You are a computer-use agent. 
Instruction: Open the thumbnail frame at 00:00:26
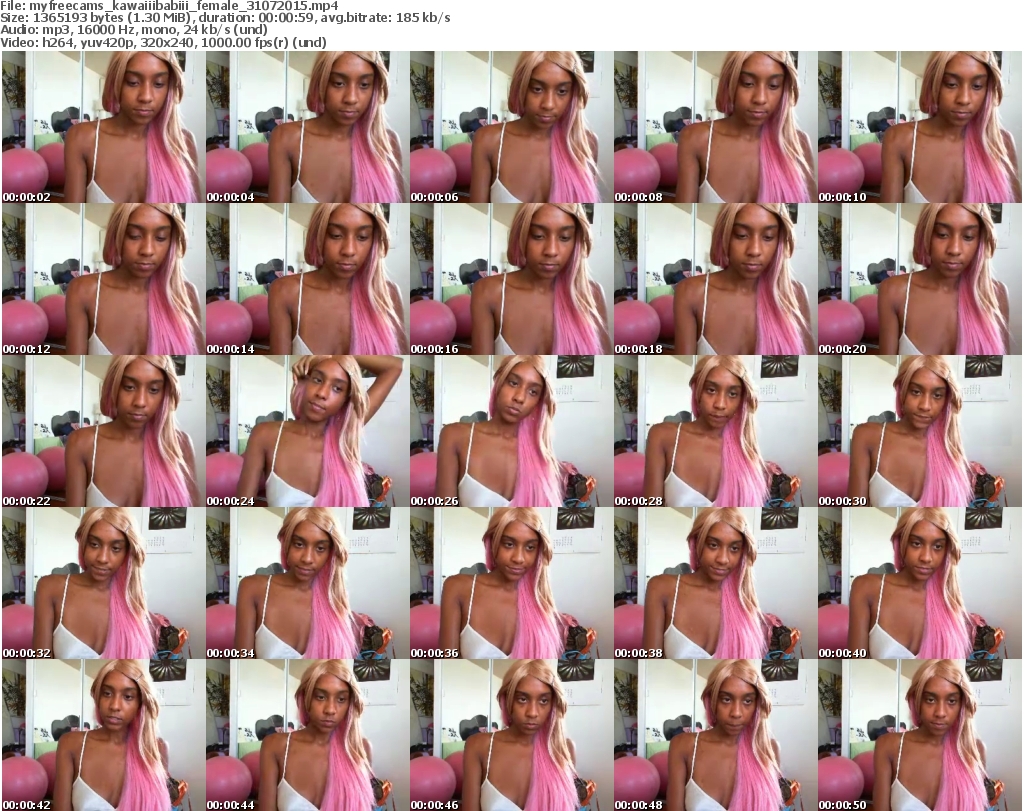511,432
